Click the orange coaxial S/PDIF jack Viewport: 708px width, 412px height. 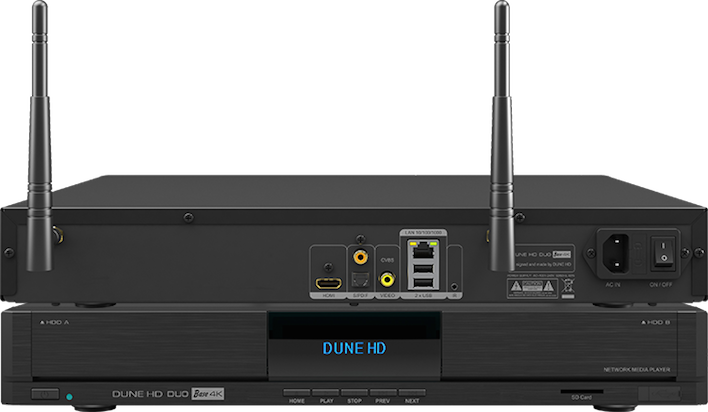360,257
